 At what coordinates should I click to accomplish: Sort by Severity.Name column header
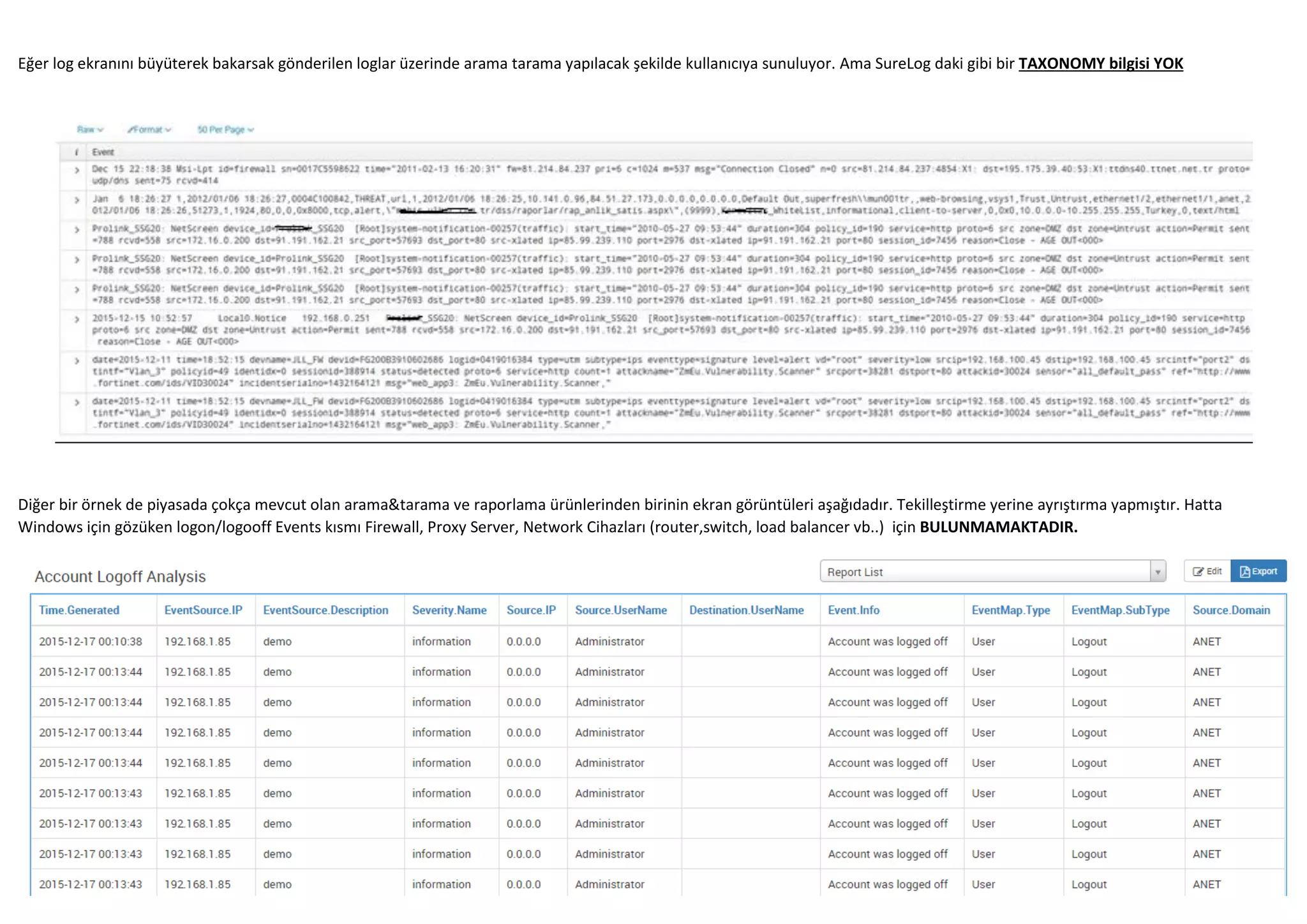449,610
